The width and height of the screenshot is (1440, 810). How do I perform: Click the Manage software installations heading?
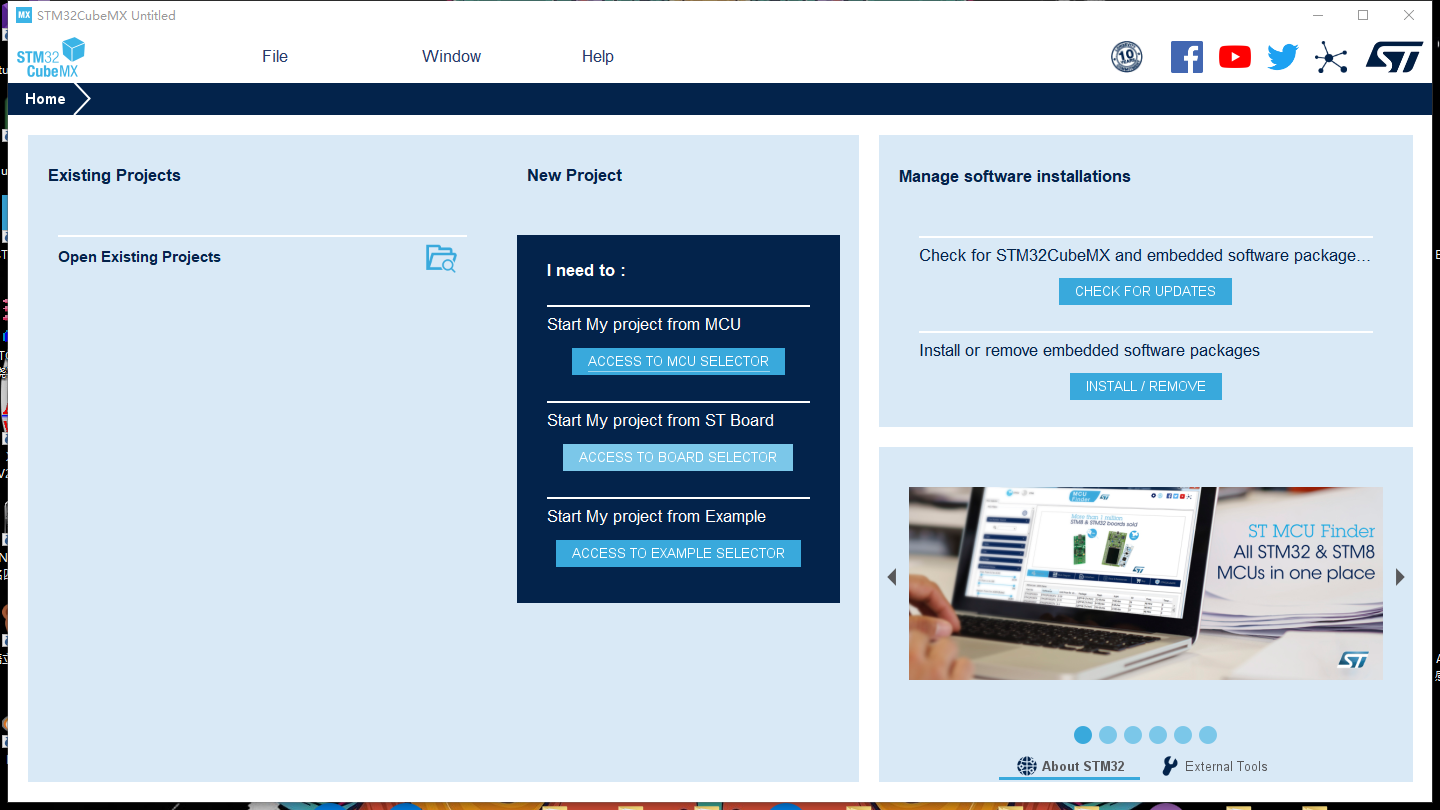pos(1014,176)
